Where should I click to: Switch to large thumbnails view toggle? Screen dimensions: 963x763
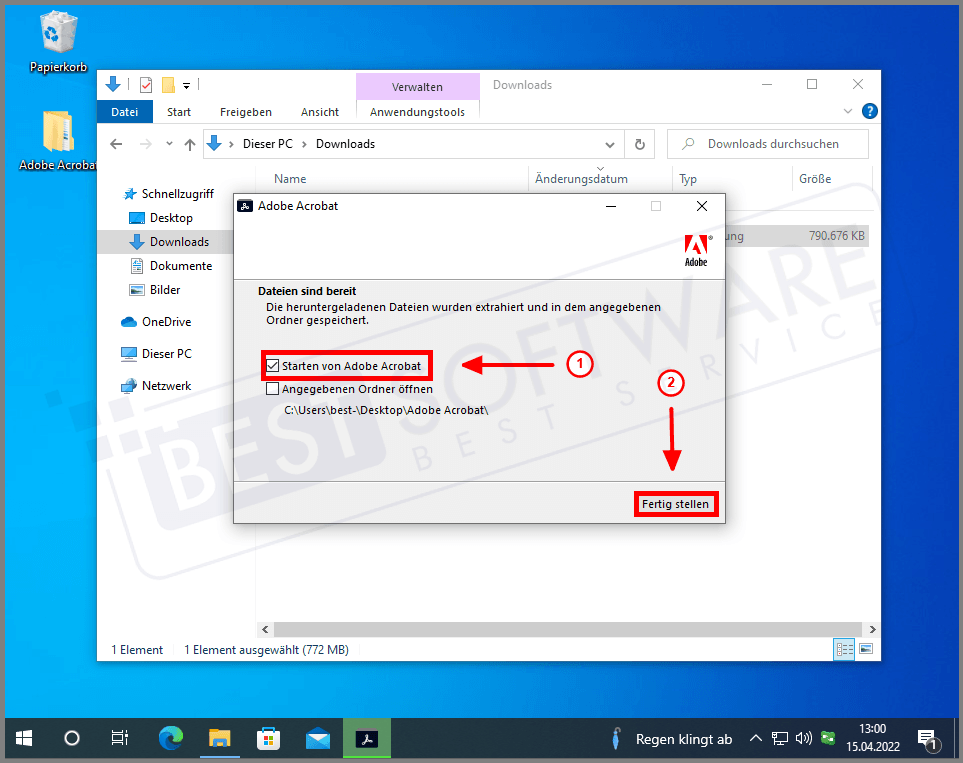click(865, 650)
